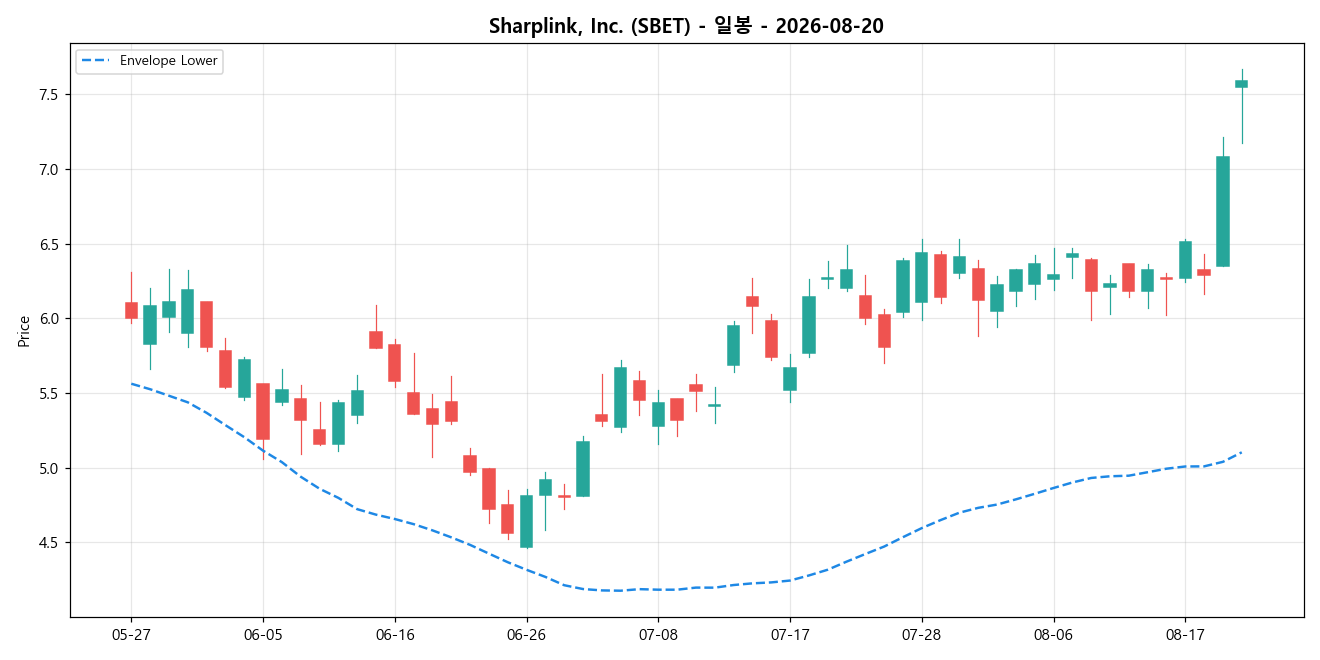Click the Envelope Lower legend label
Screen dimensions: 1320x660
[168, 61]
